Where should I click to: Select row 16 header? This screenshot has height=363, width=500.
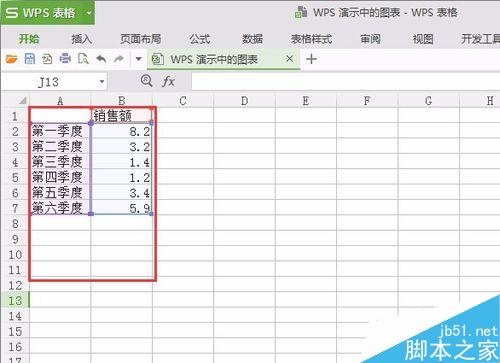click(15, 347)
